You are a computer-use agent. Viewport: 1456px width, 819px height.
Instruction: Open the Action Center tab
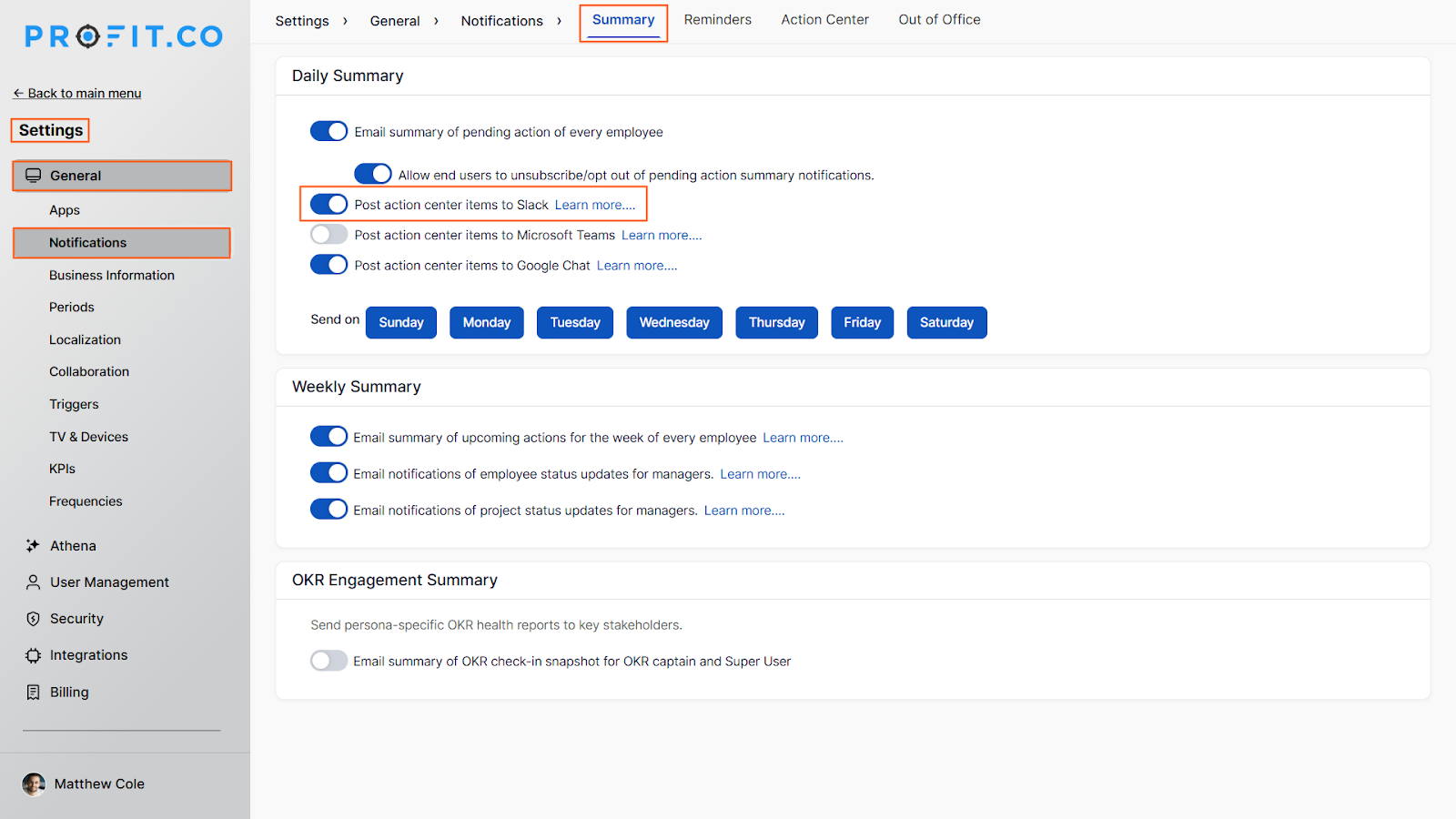(825, 20)
